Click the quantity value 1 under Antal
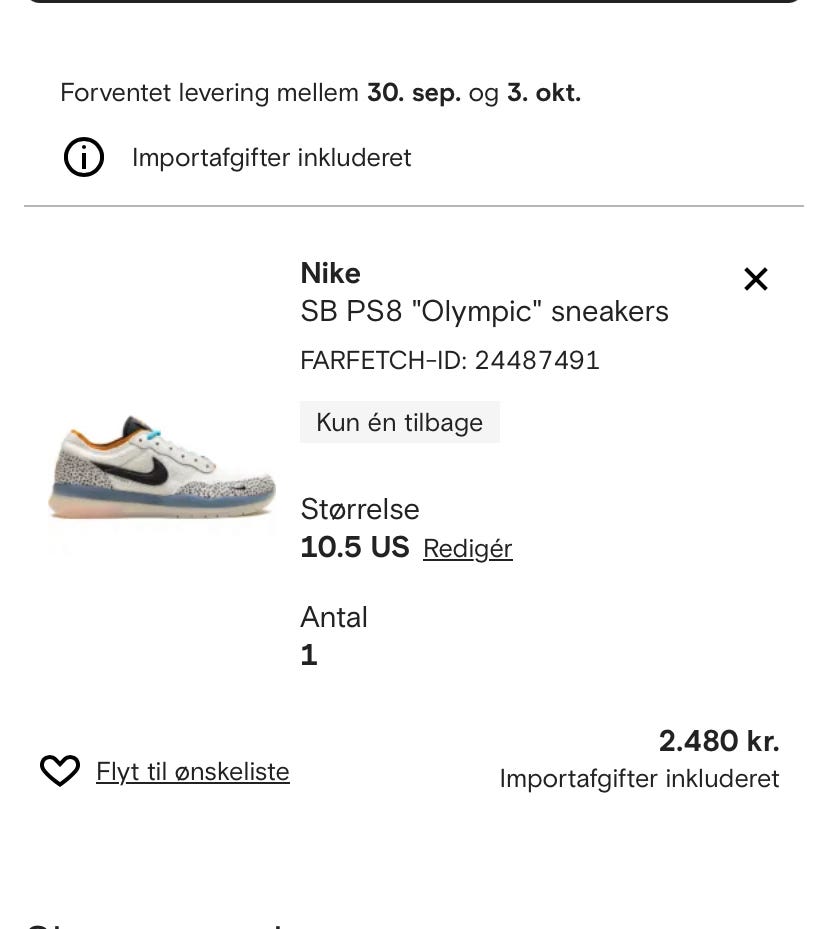This screenshot has height=929, width=828. [309, 655]
